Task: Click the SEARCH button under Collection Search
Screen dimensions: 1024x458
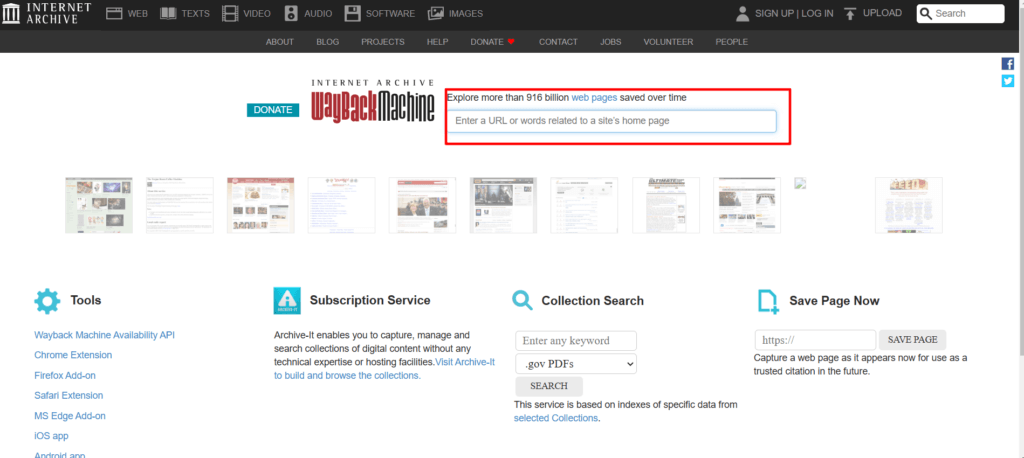Action: click(x=549, y=386)
